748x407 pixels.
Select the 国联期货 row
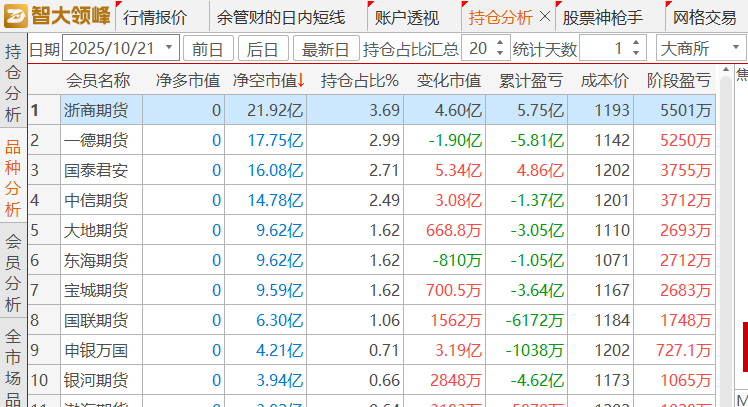pos(372,320)
